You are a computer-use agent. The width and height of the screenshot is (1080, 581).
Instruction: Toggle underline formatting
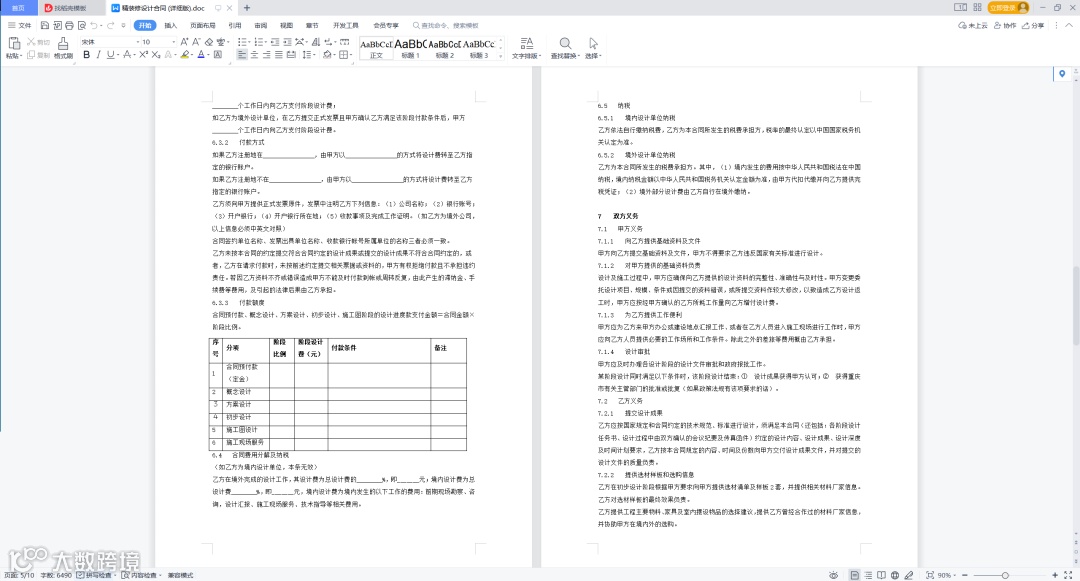(110, 55)
